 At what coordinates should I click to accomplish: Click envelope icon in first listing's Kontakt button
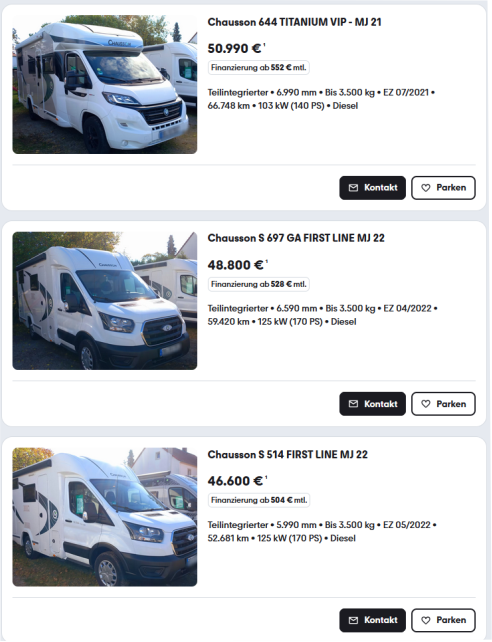click(x=353, y=188)
